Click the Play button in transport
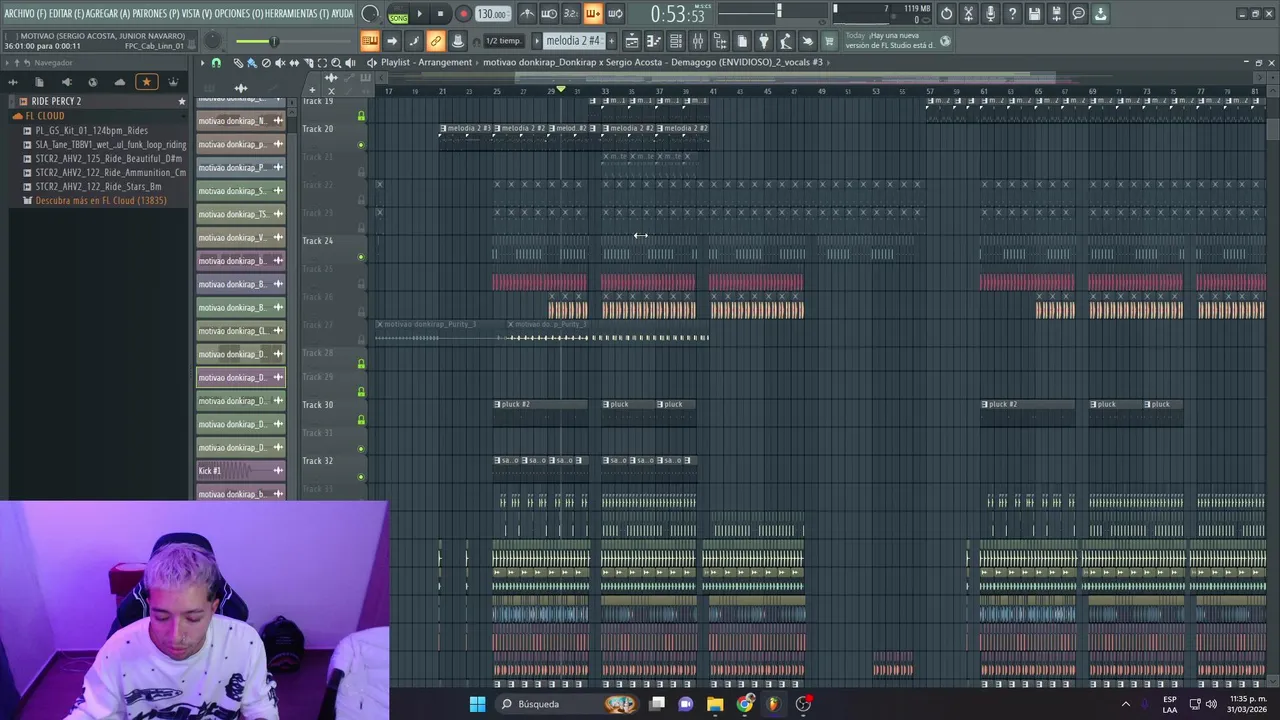Image resolution: width=1280 pixels, height=720 pixels. 419,14
